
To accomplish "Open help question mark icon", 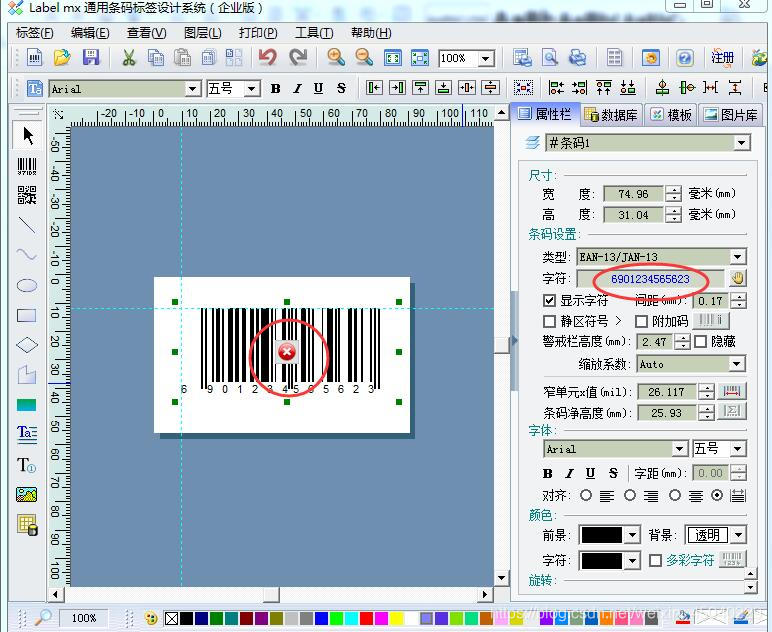I will [684, 58].
